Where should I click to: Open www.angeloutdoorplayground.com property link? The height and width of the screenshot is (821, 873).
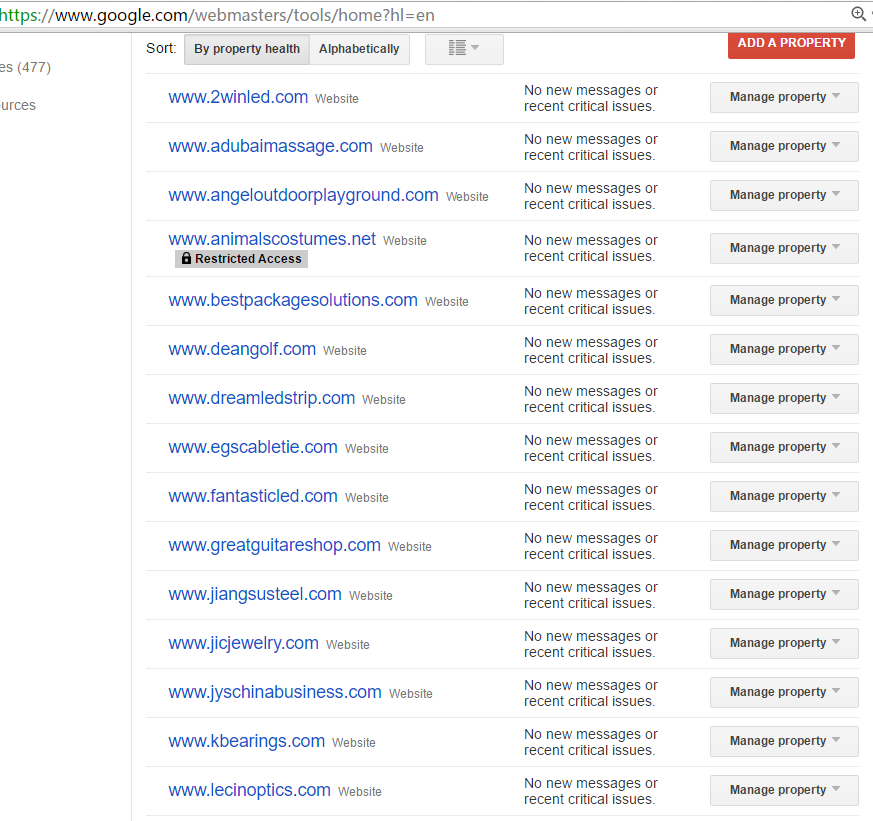tap(303, 195)
